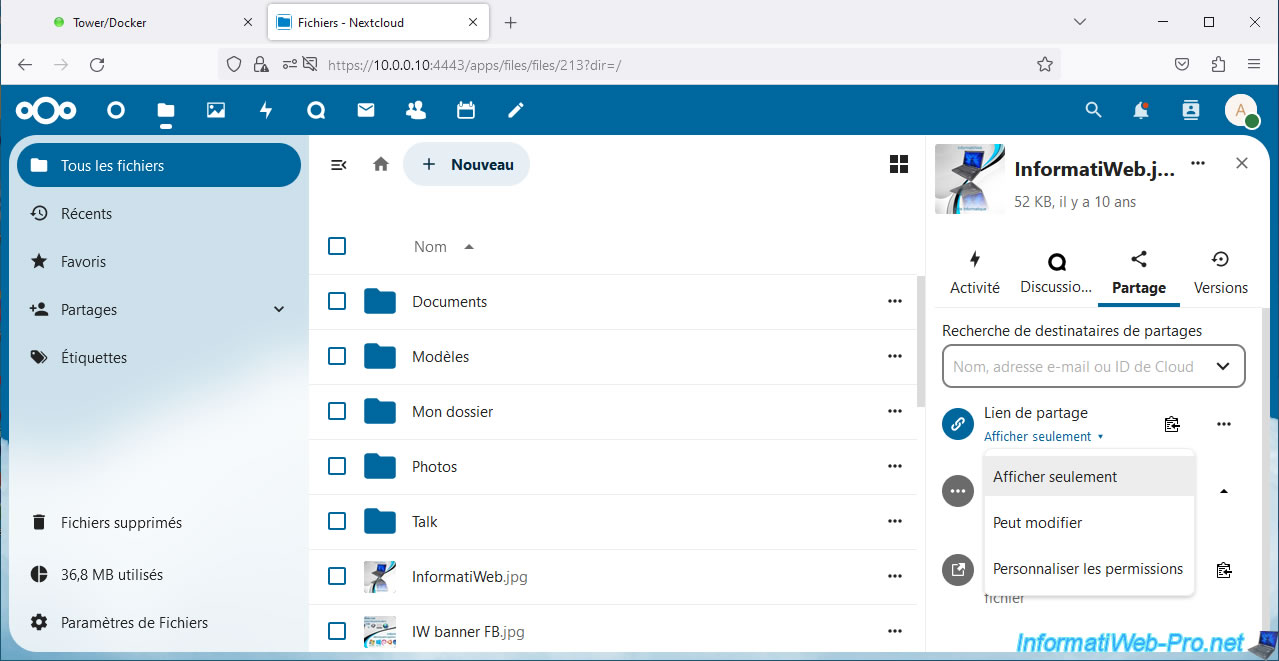Viewport: 1279px width, 661px height.
Task: Open the Photos app icon in top bar
Action: tap(216, 110)
